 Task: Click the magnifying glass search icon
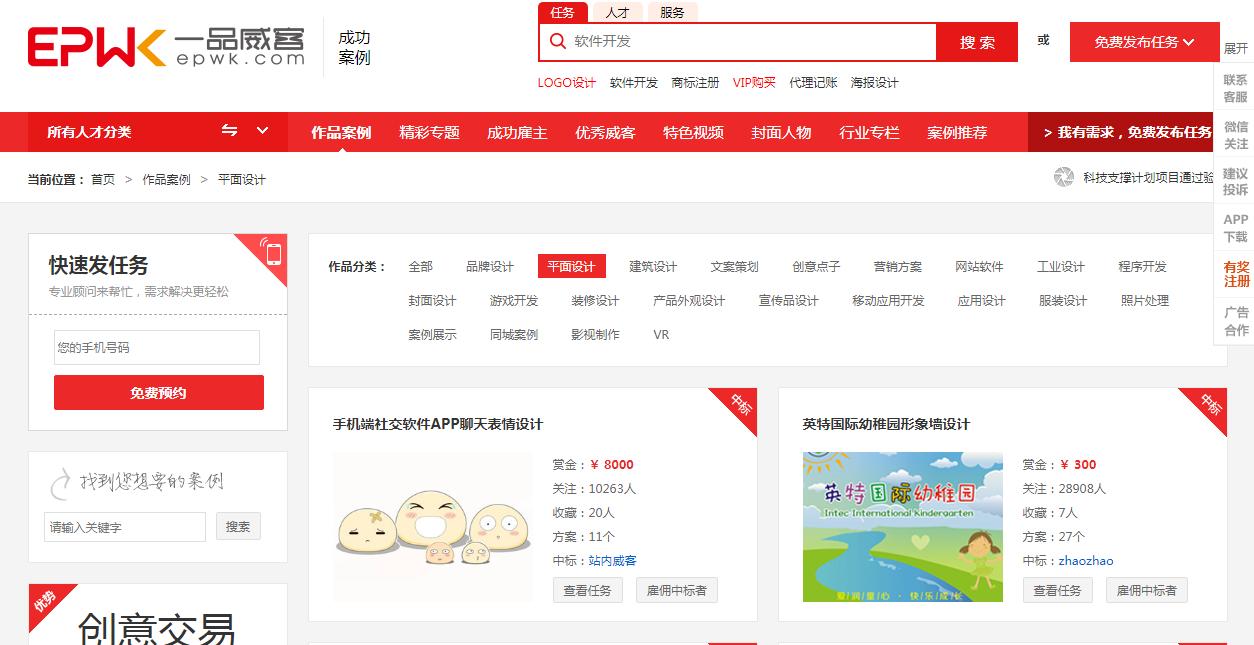click(x=559, y=42)
